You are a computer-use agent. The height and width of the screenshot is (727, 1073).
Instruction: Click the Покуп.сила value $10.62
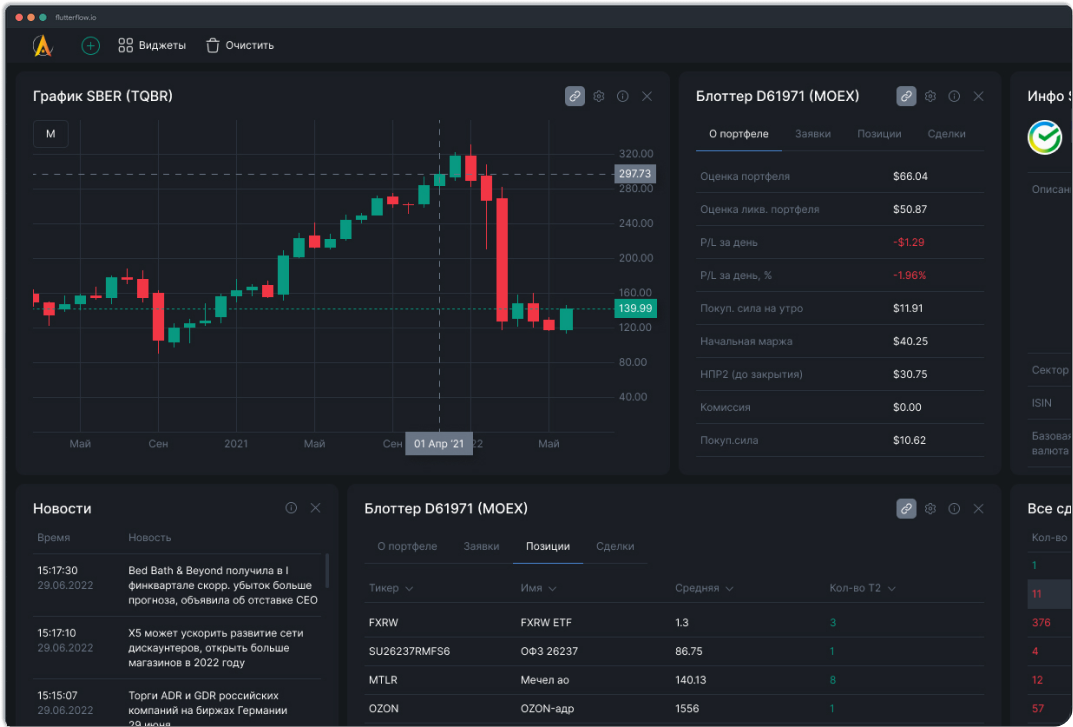click(x=909, y=440)
